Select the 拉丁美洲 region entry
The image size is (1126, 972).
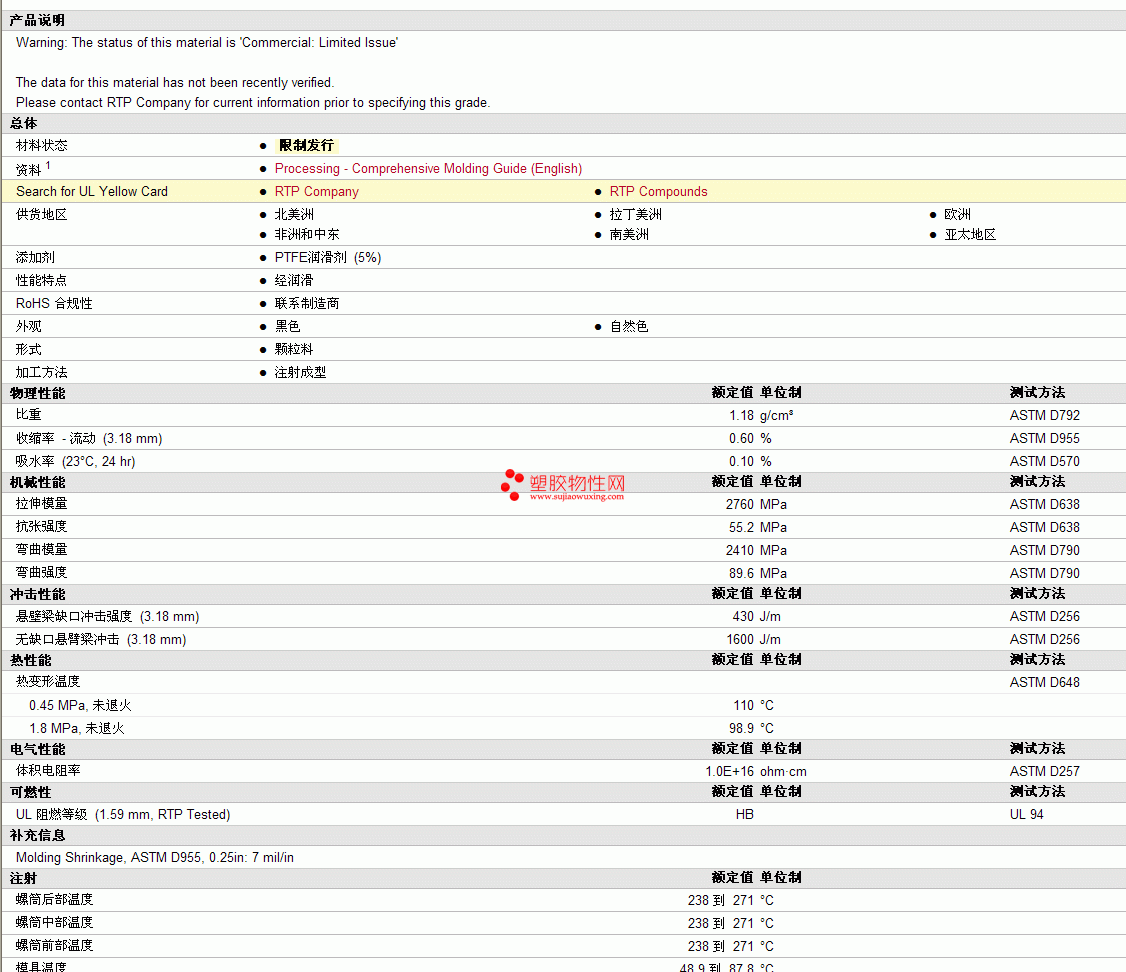click(636, 215)
